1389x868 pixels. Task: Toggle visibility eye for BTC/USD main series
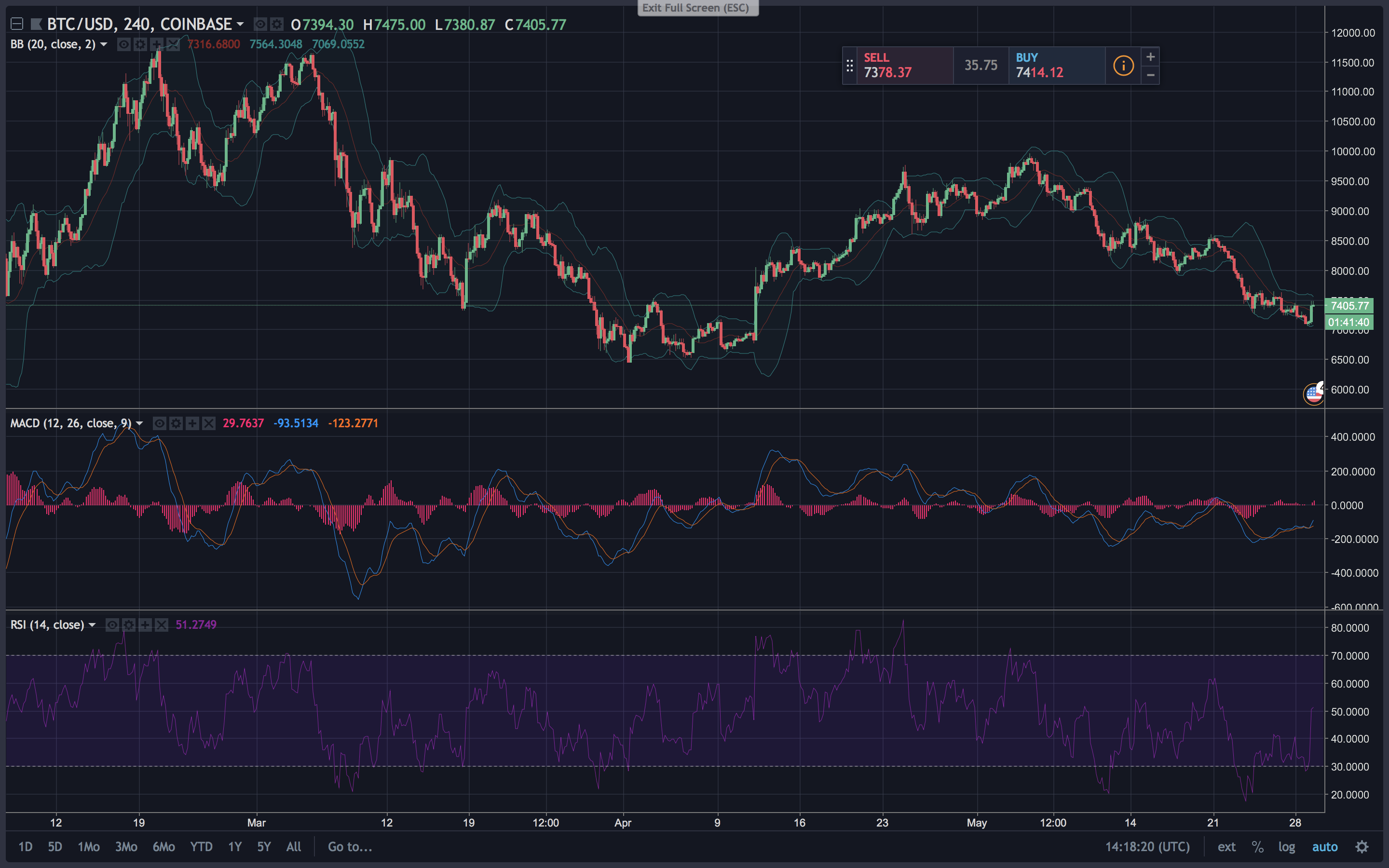coord(260,24)
